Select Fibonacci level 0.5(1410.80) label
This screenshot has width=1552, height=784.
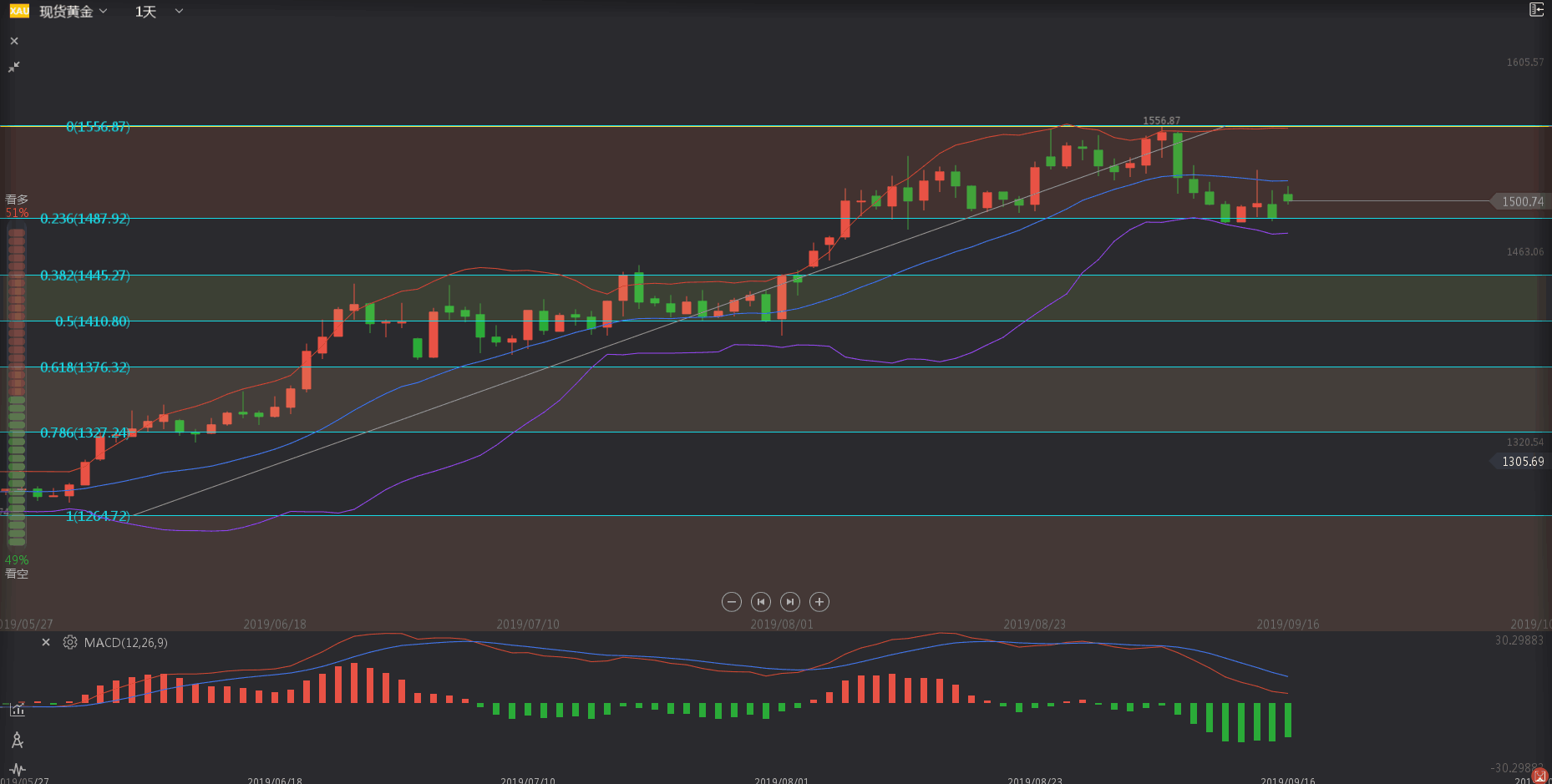(x=93, y=321)
